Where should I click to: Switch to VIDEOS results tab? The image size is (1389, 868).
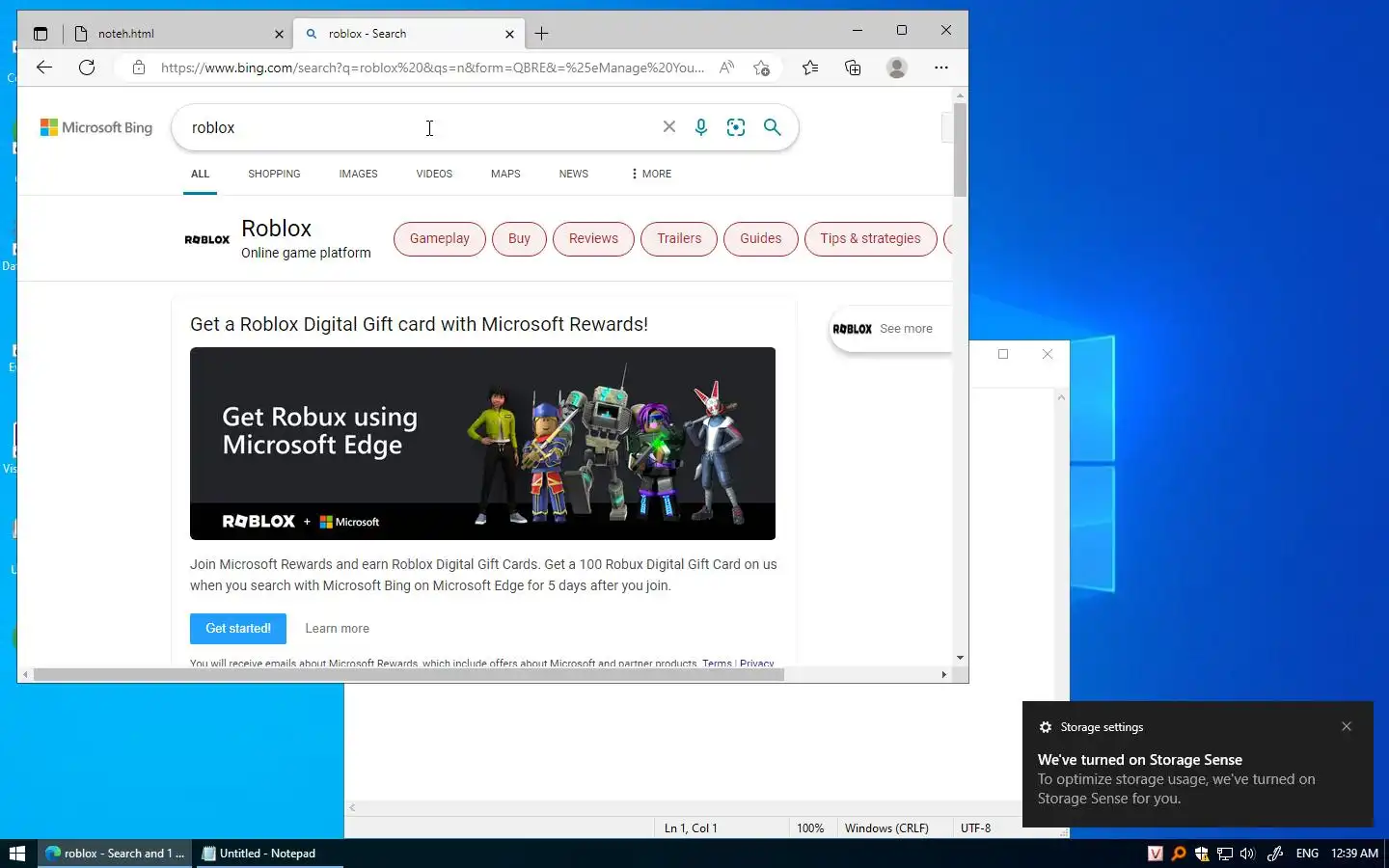click(x=434, y=174)
